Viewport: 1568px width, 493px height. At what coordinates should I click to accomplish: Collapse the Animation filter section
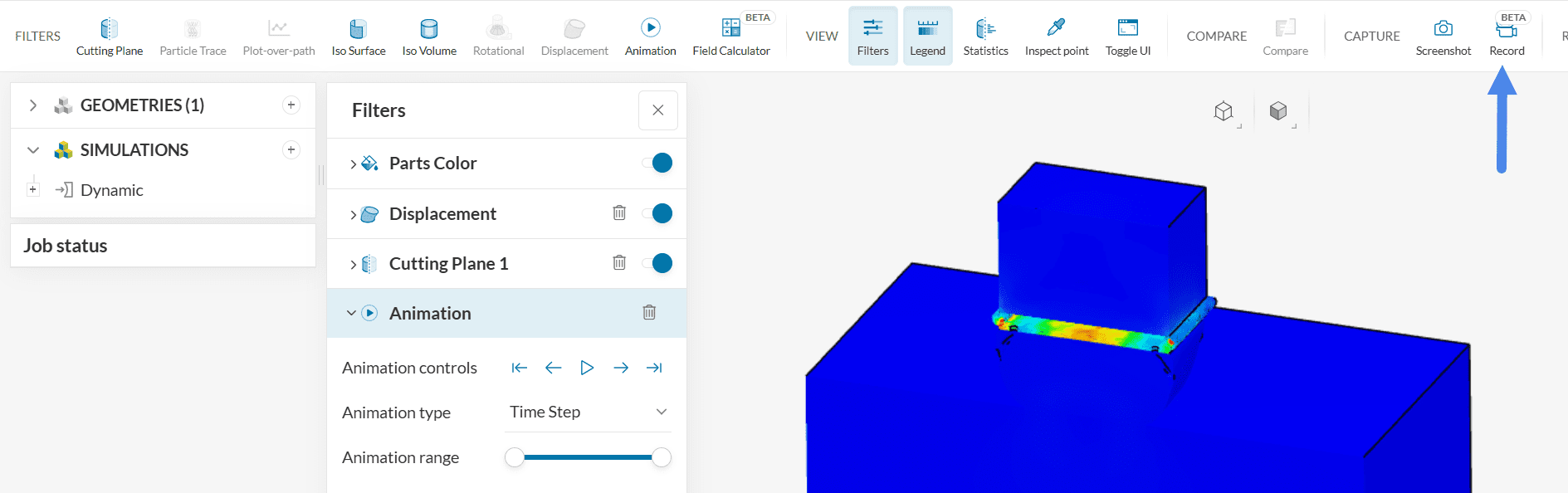pos(351,313)
